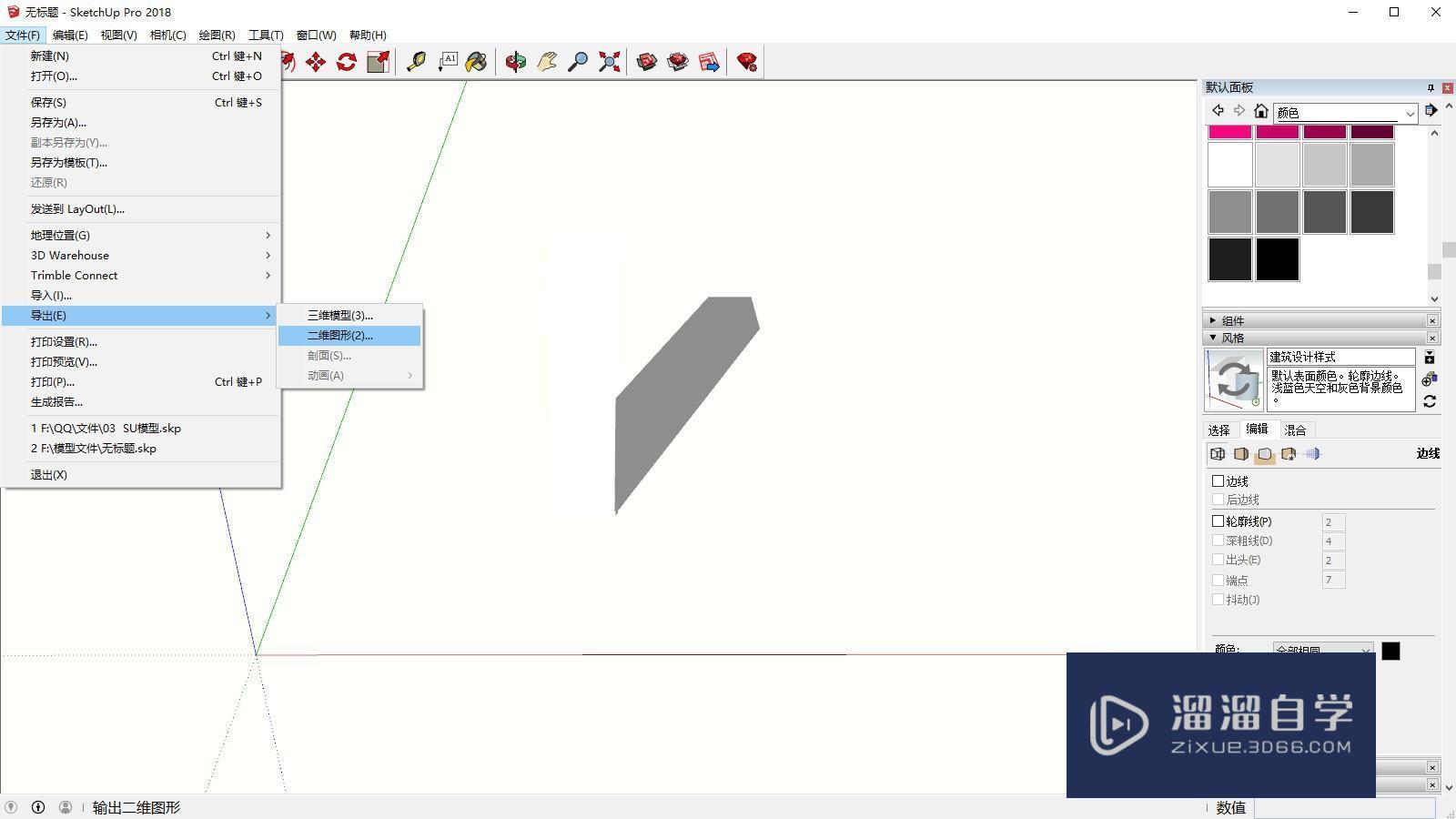Select the Move tool in toolbar
1456x819 pixels.
pos(316,62)
